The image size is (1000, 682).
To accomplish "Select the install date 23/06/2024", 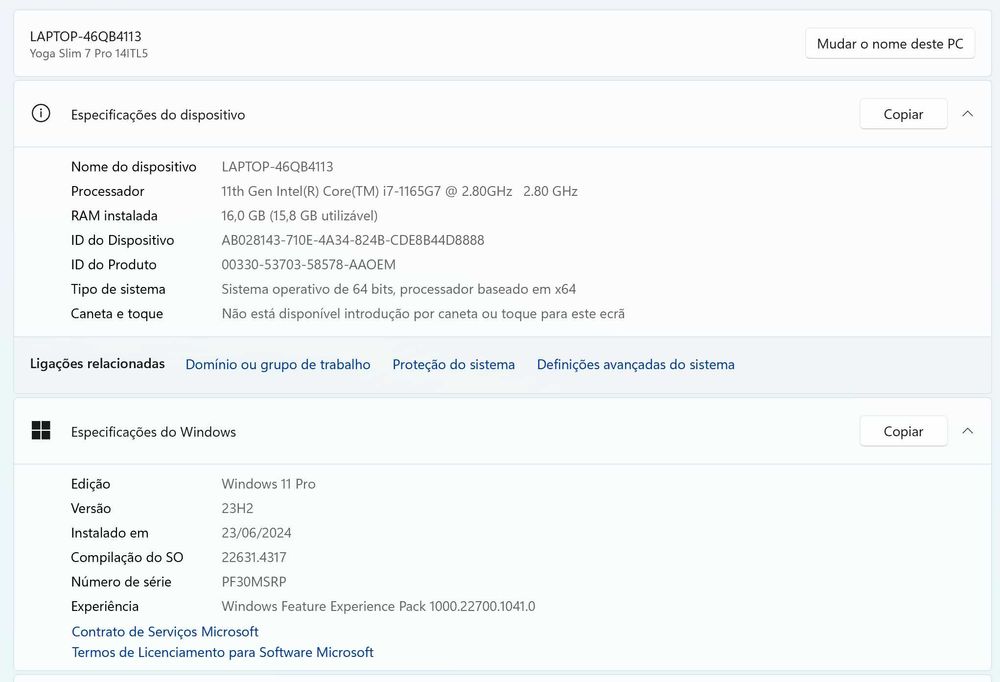I will [256, 533].
